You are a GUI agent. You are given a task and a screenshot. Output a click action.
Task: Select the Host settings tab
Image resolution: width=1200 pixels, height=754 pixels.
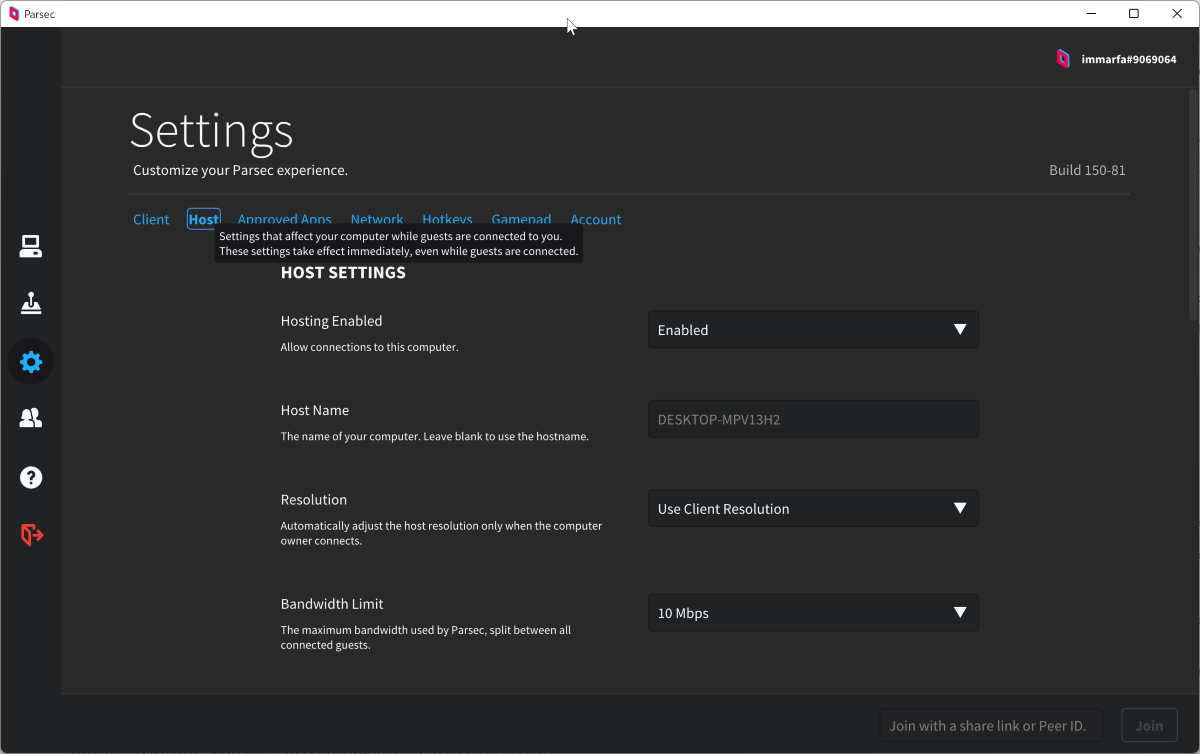(x=203, y=220)
